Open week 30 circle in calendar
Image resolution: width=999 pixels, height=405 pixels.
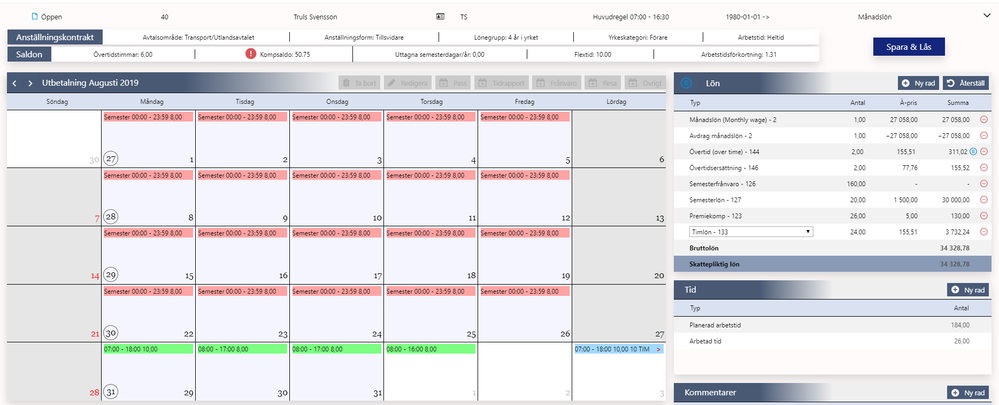click(x=111, y=332)
